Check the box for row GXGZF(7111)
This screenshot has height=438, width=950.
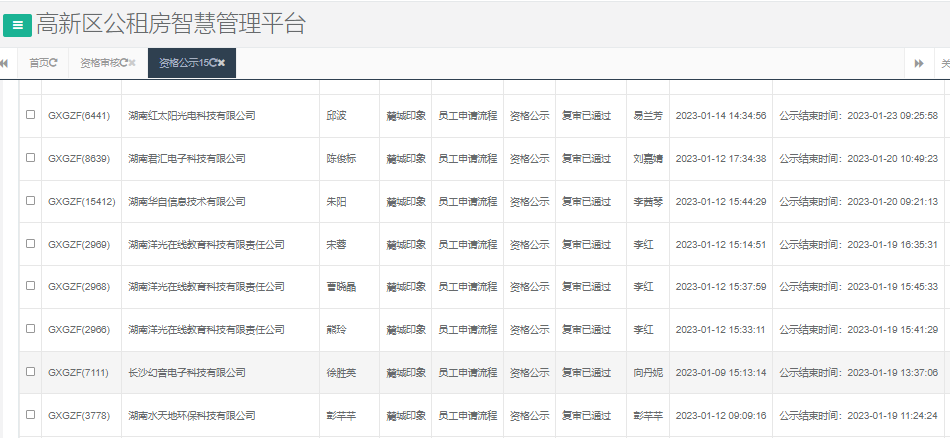pyautogui.click(x=30, y=372)
